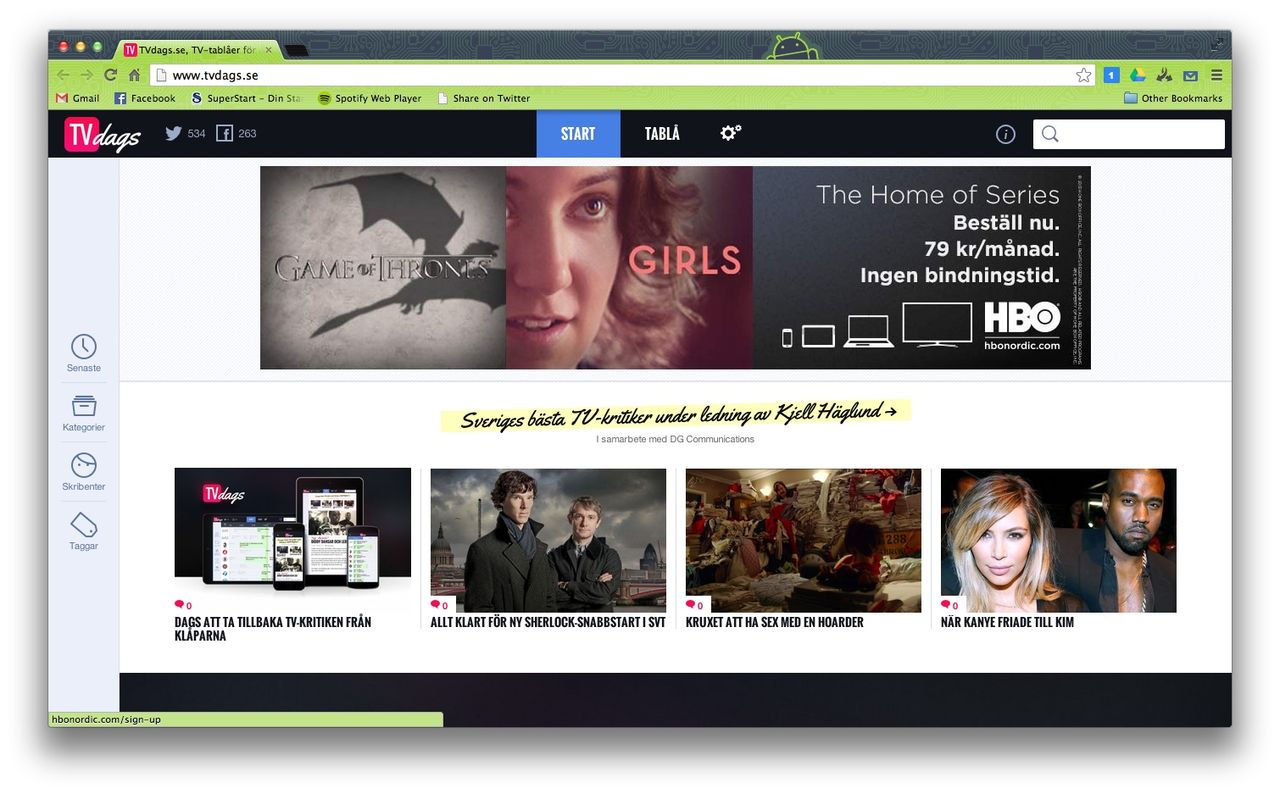Open Sherlock article thumbnail

[x=548, y=540]
